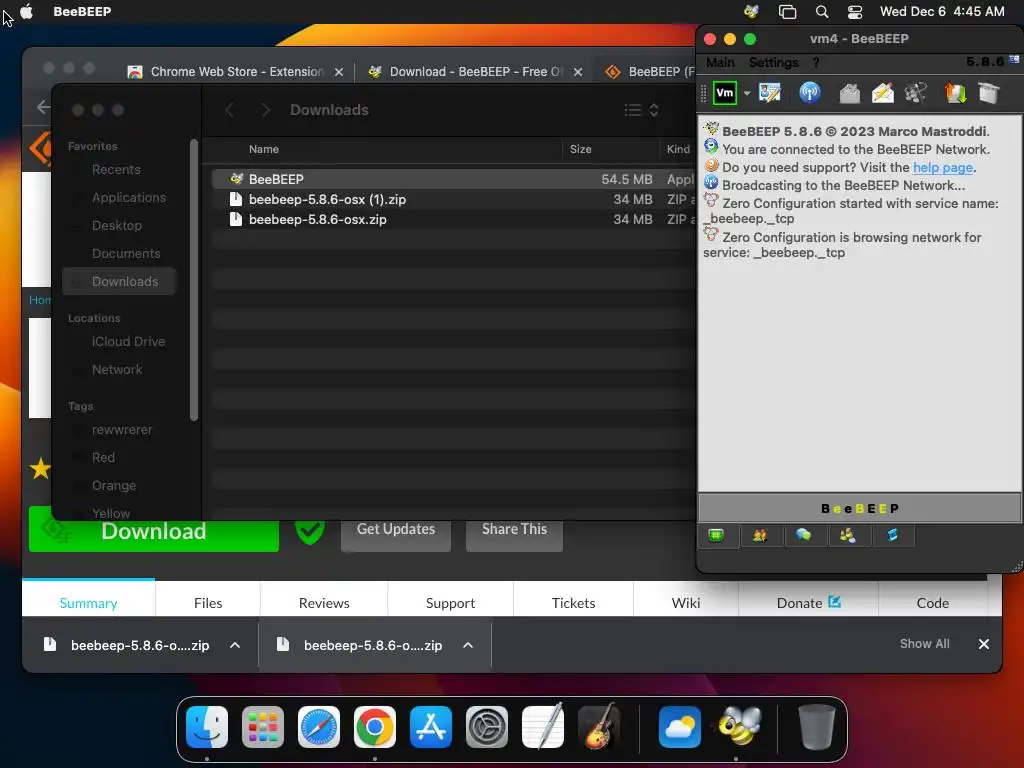Click Show All in the Chrome downloads bar
Viewport: 1024px width, 768px height.
(x=924, y=644)
